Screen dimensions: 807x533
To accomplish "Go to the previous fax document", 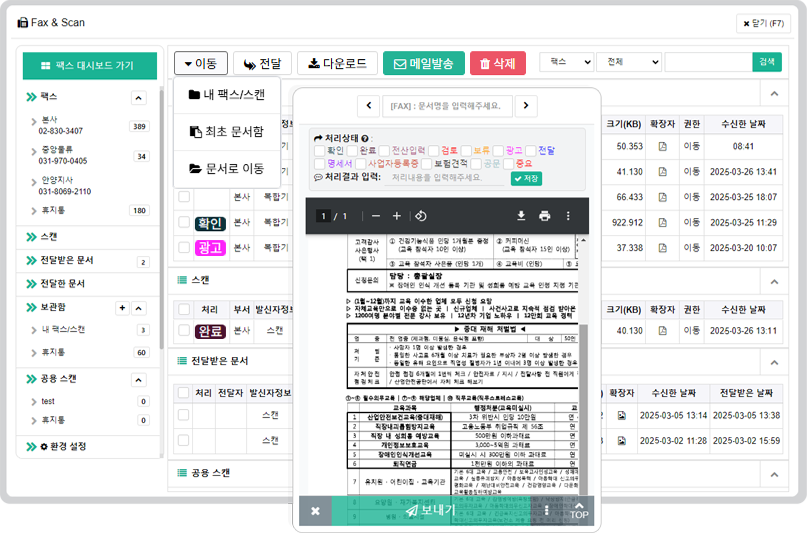I will (x=369, y=105).
